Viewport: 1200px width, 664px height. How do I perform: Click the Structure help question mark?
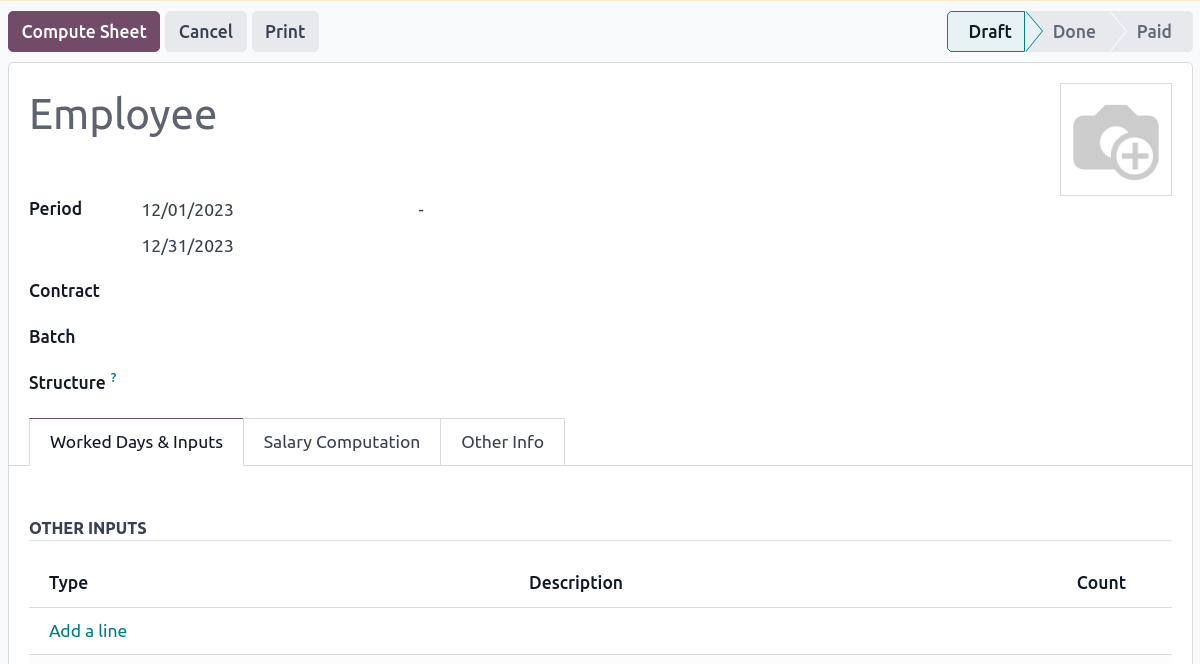113,376
